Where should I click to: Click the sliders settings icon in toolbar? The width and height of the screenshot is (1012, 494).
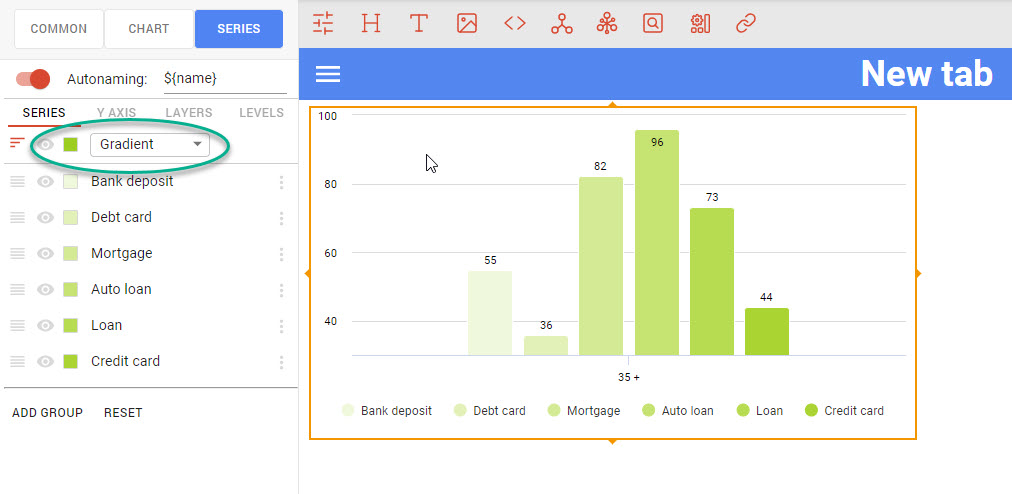pyautogui.click(x=323, y=23)
